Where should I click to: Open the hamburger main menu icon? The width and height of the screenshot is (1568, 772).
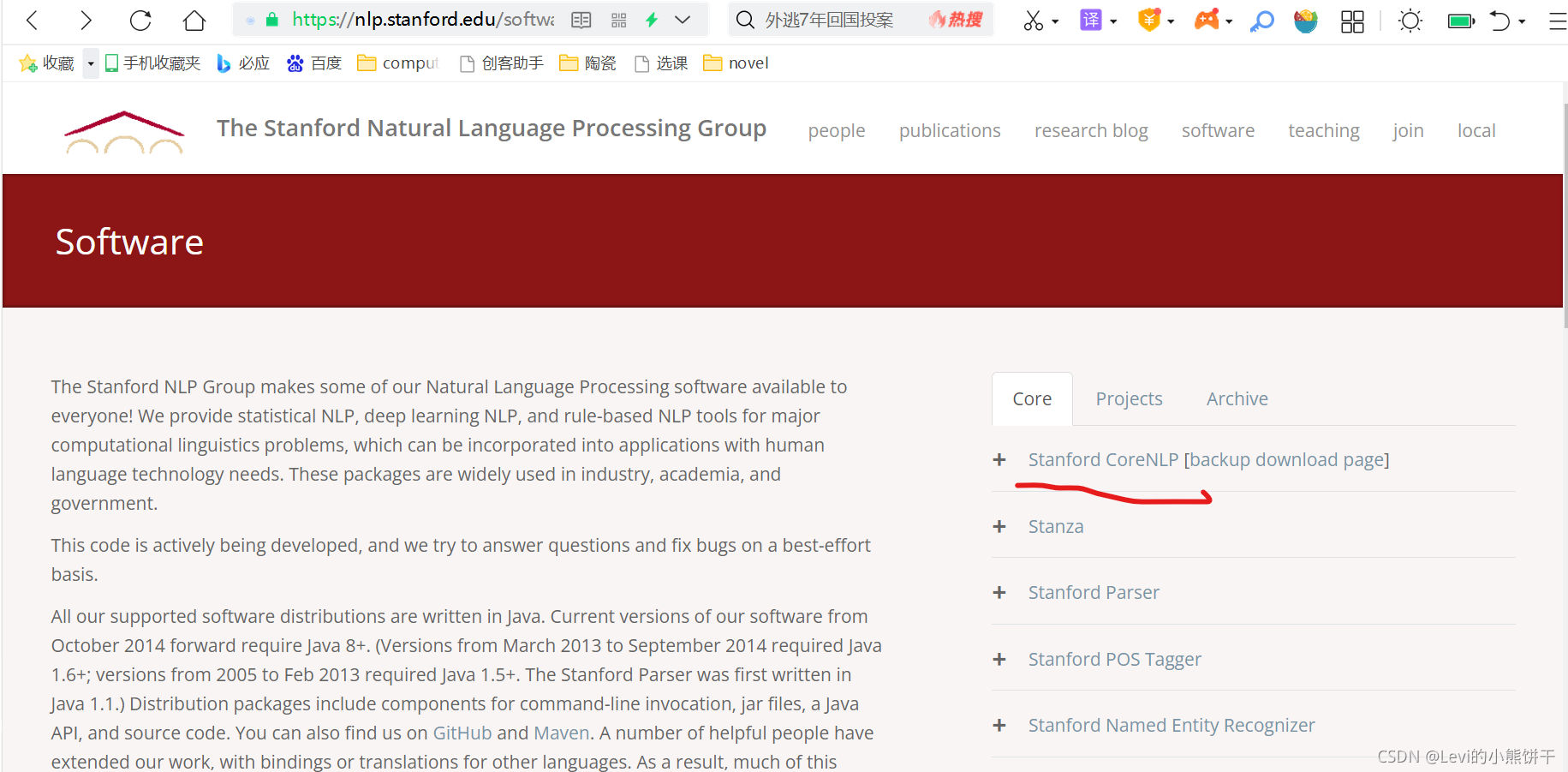(1558, 21)
